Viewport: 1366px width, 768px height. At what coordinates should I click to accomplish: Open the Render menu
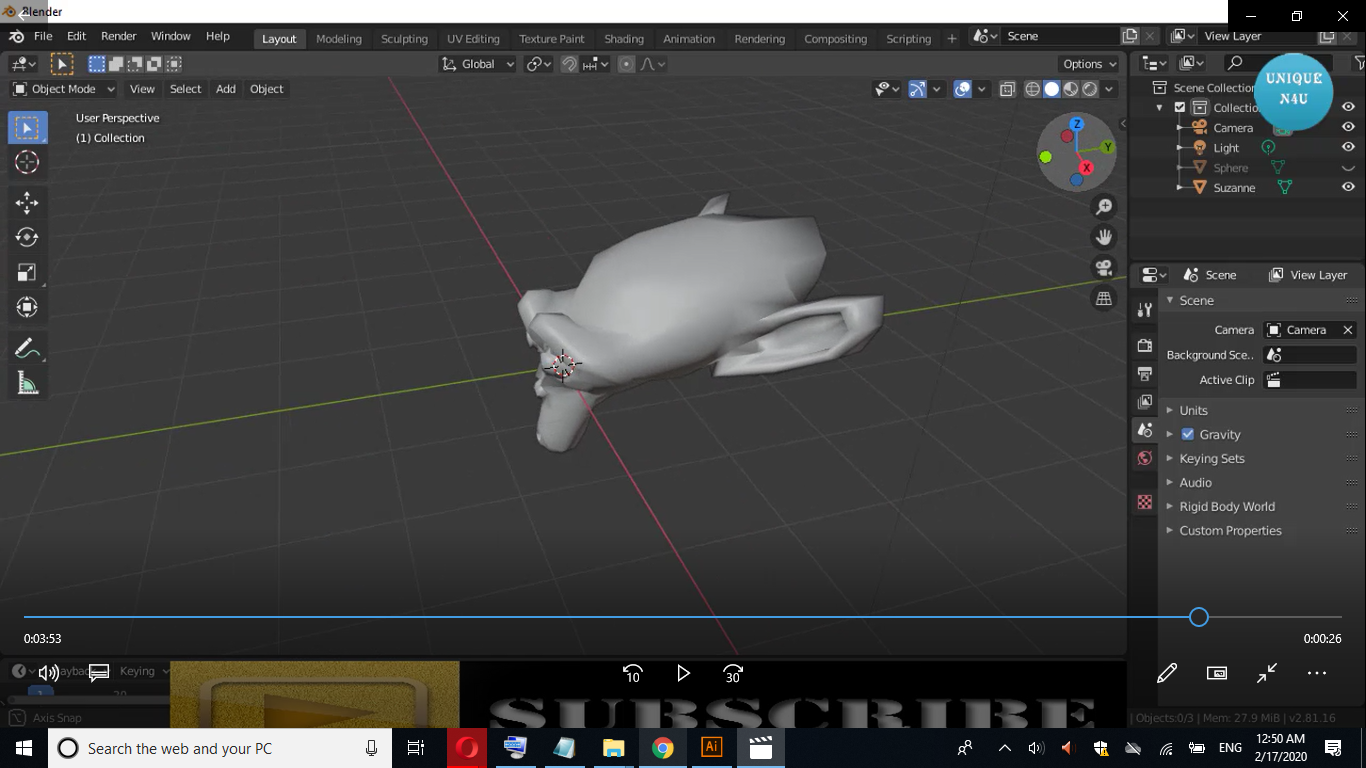pyautogui.click(x=118, y=35)
